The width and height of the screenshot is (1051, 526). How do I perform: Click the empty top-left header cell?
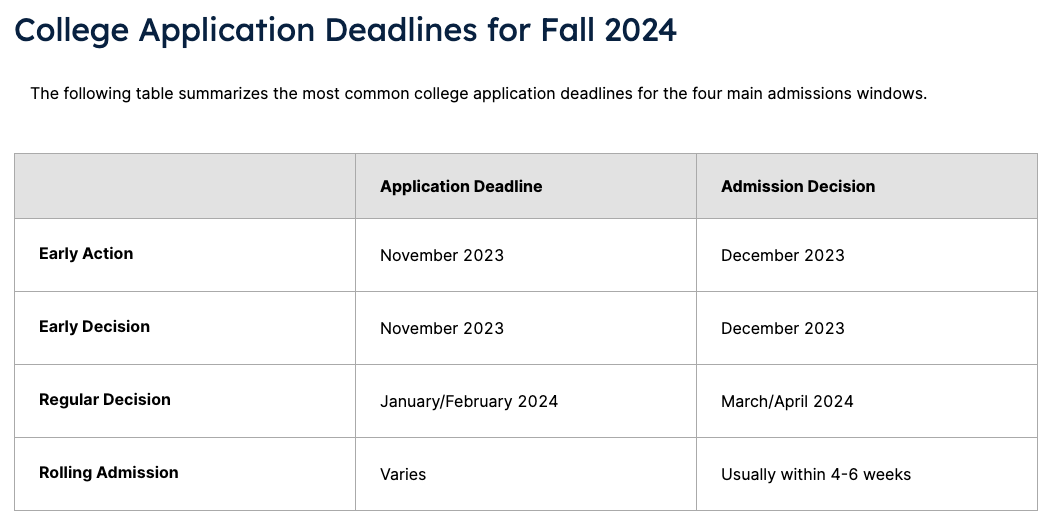(x=185, y=186)
